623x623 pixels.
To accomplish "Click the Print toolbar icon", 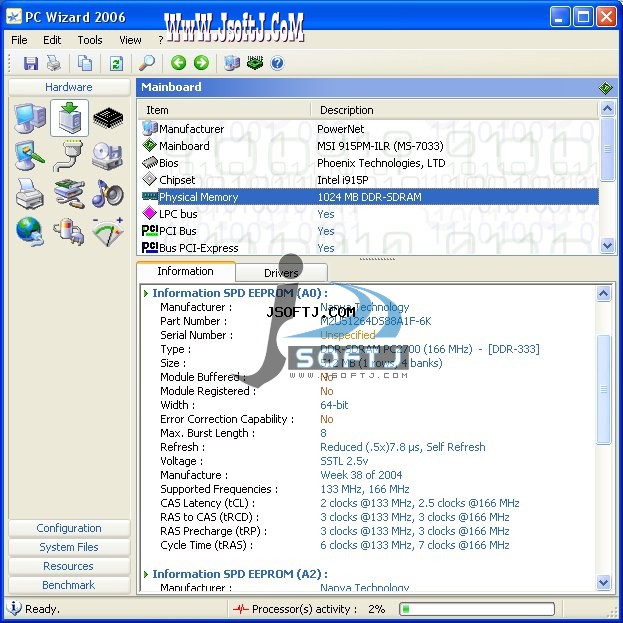I will [54, 63].
